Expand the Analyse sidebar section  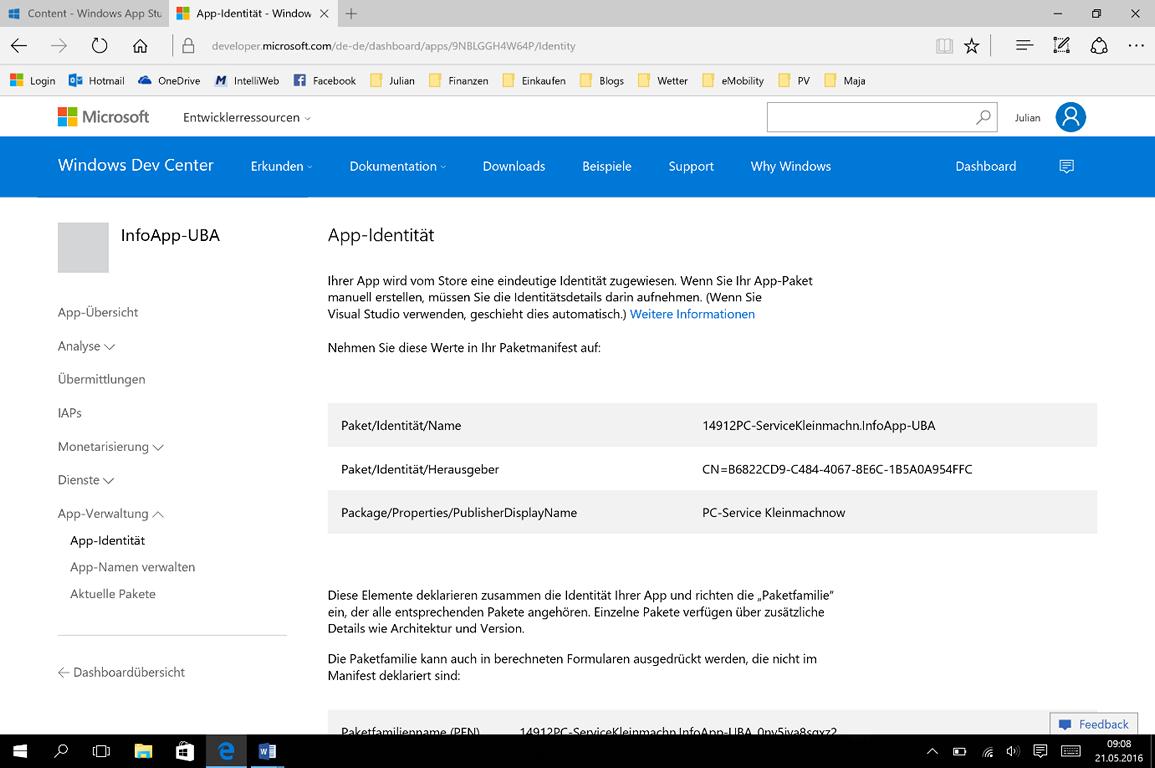click(x=86, y=346)
